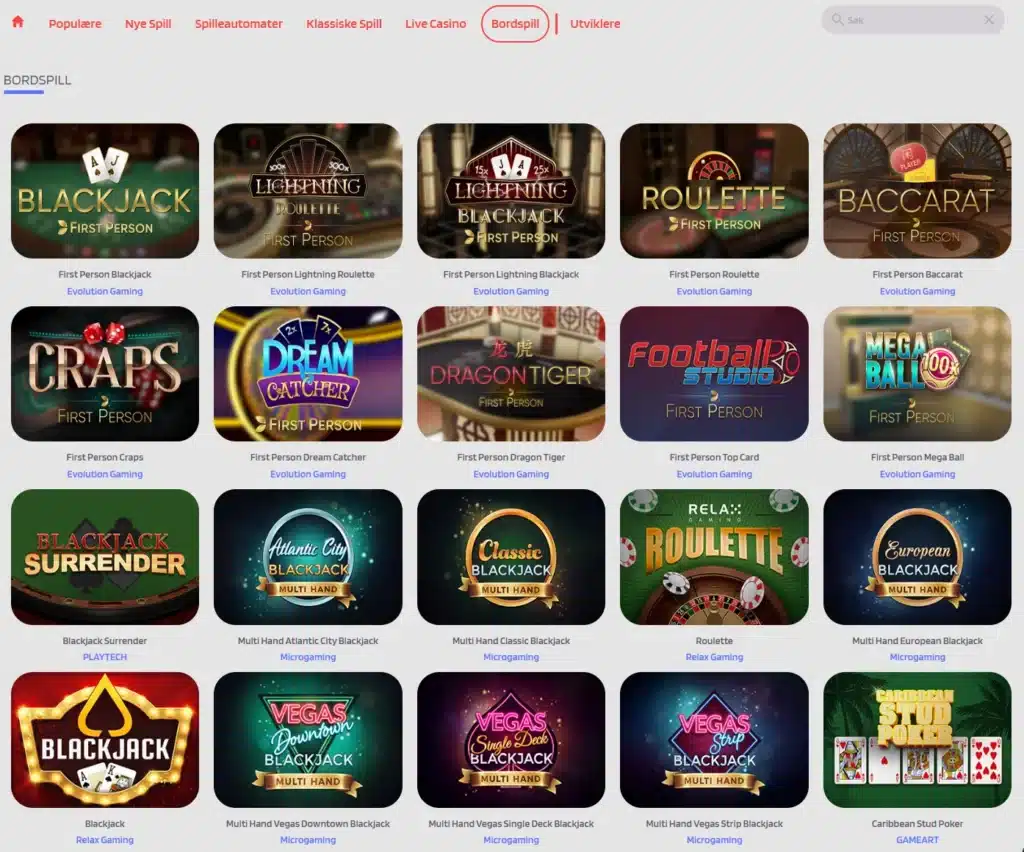This screenshot has height=852, width=1024.
Task: Focus the Søk search input field
Action: click(x=912, y=20)
